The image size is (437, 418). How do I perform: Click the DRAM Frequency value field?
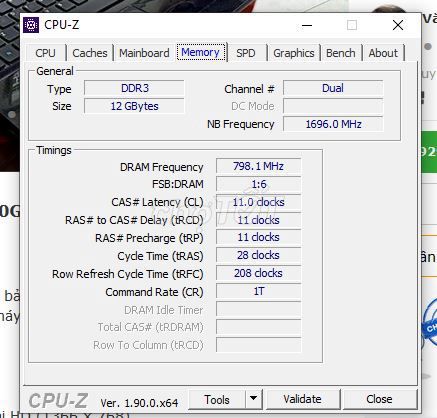pos(258,166)
